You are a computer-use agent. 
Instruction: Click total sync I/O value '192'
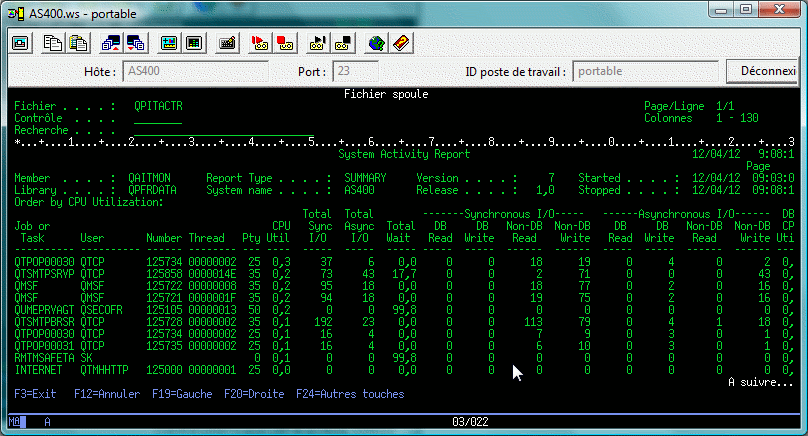pyautogui.click(x=324, y=322)
